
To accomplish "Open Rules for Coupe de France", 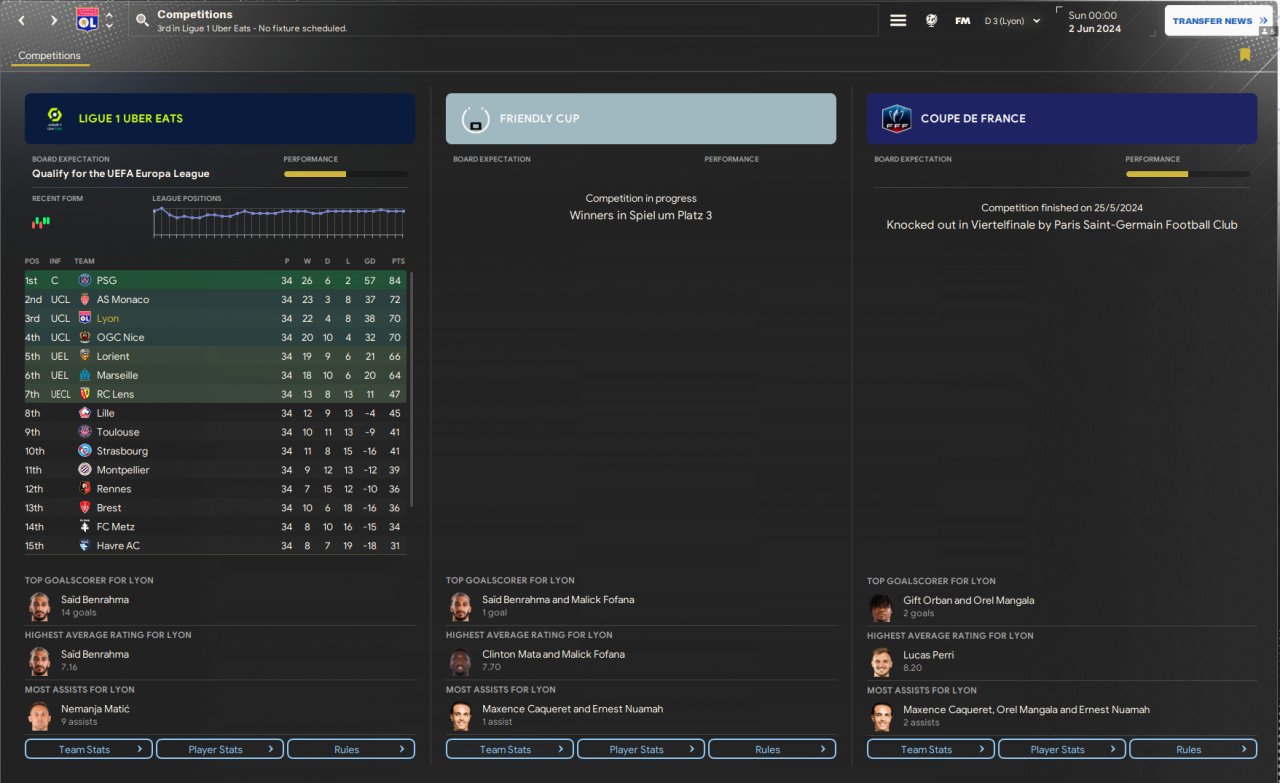I will (1193, 749).
